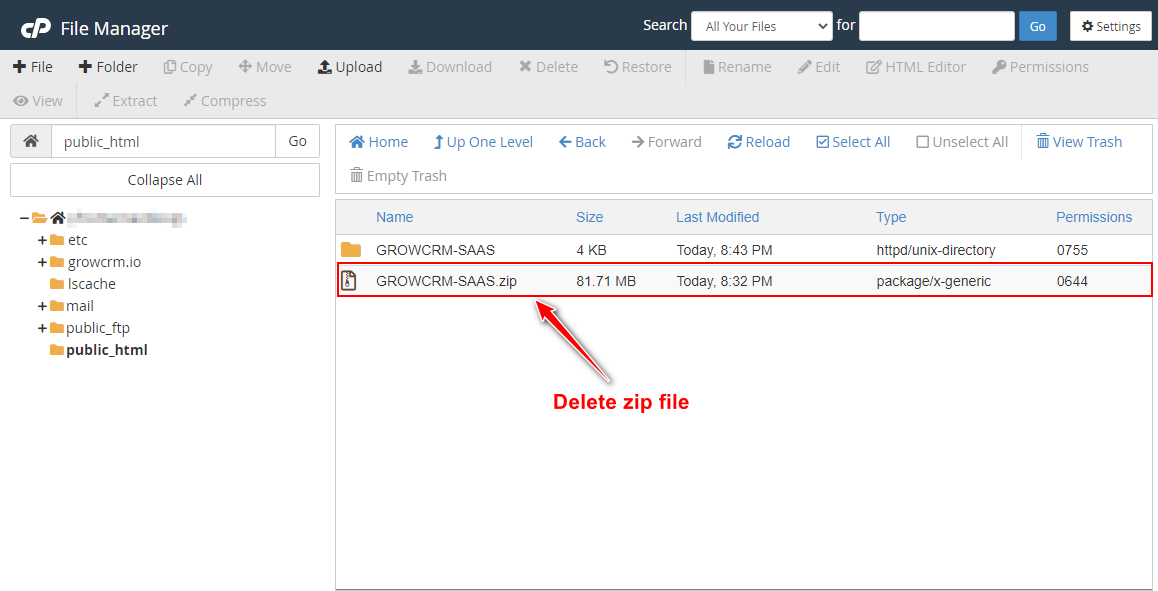Select the GROWCRM-SAAS folder name
Screen dimensions: 1158x591
coord(435,250)
